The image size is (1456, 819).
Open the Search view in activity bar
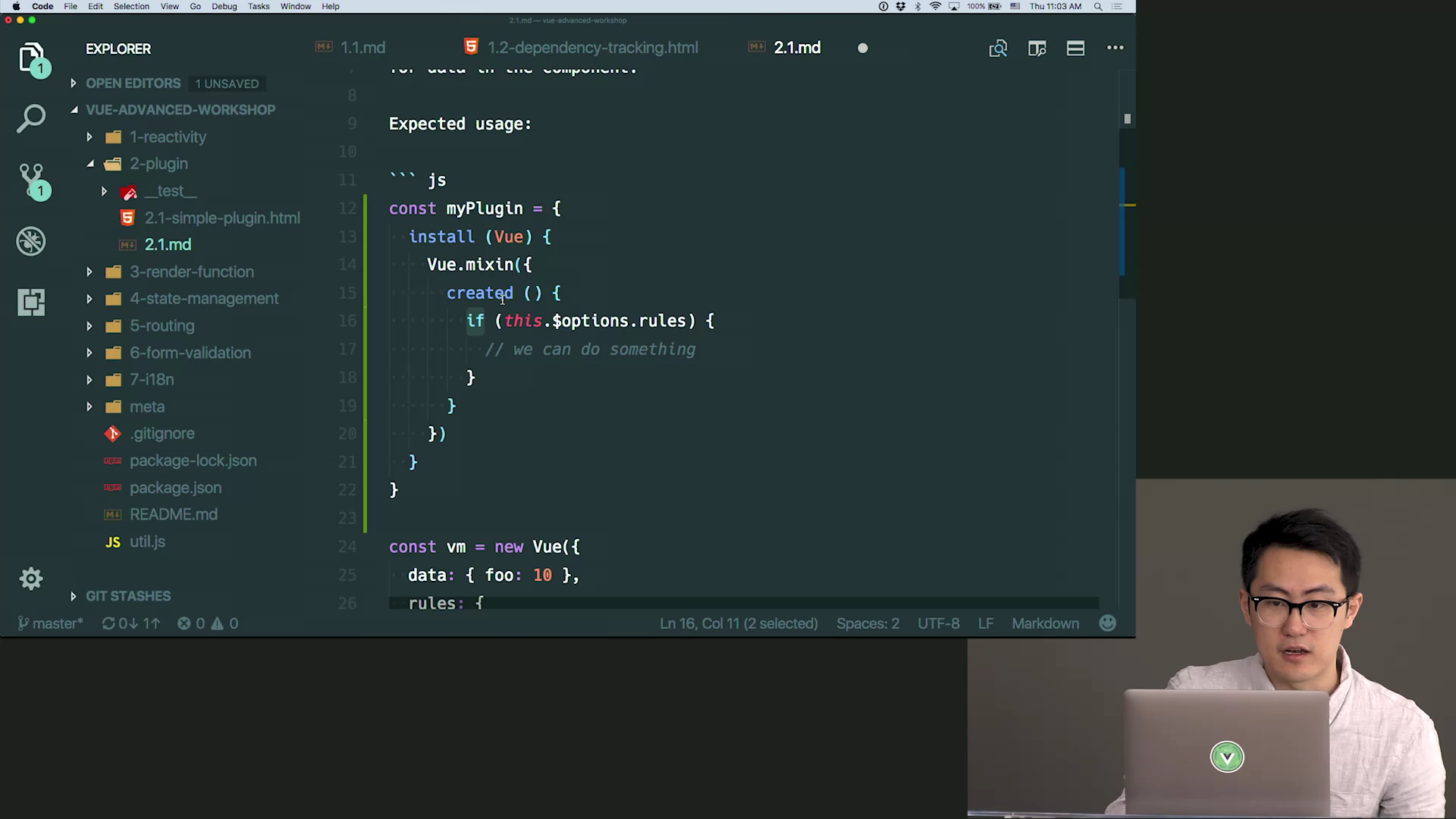tap(31, 118)
